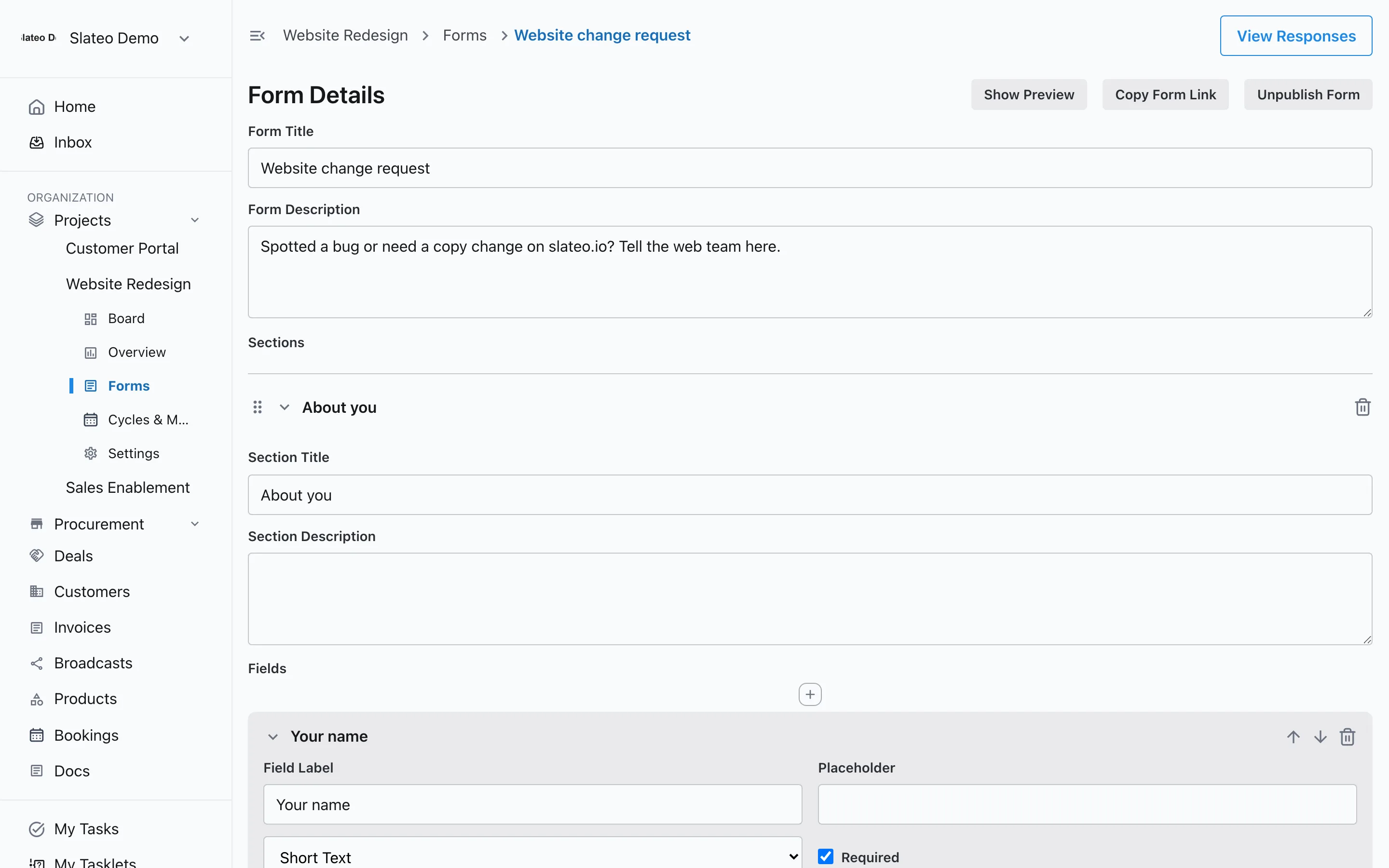Expand the Procurement chevron
The height and width of the screenshot is (868, 1389).
195,524
